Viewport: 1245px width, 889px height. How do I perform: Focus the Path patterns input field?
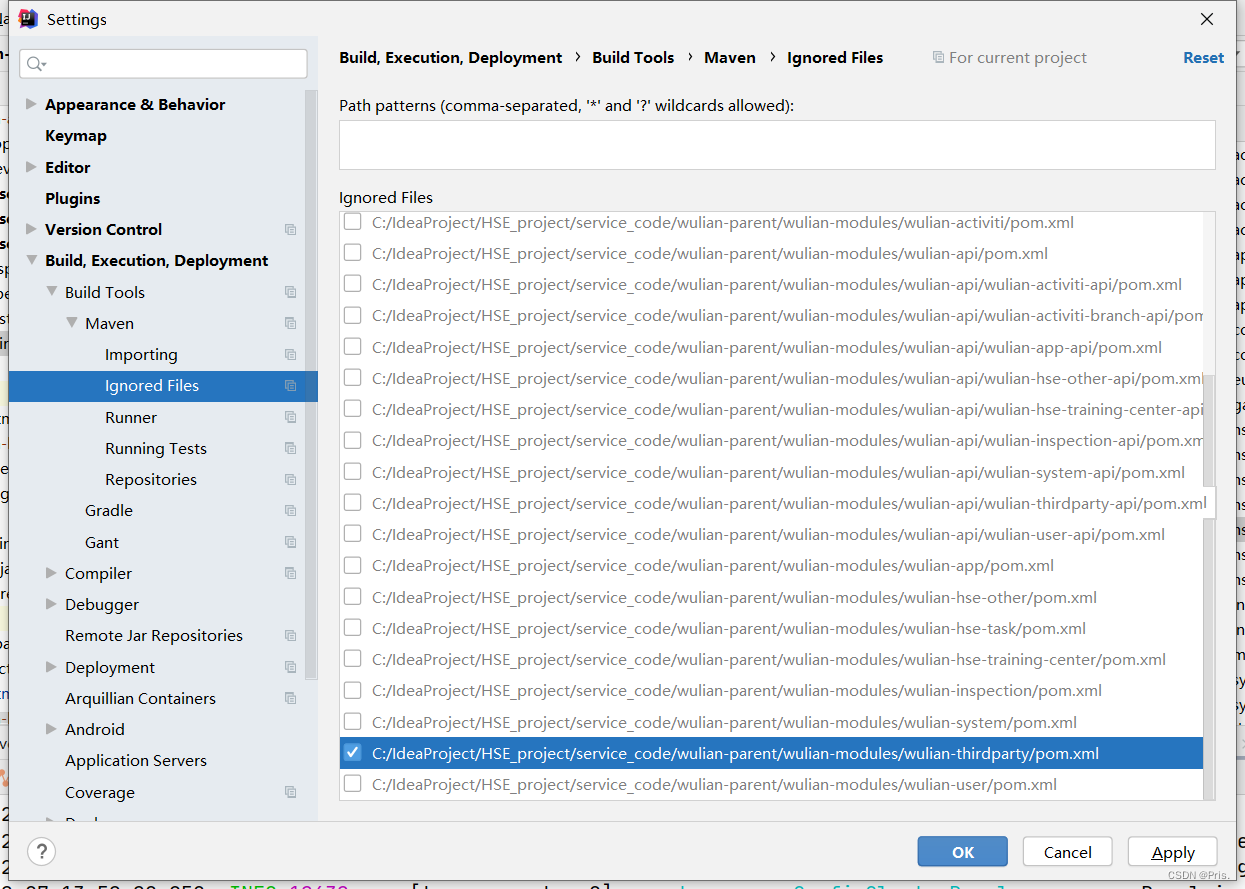coord(777,145)
